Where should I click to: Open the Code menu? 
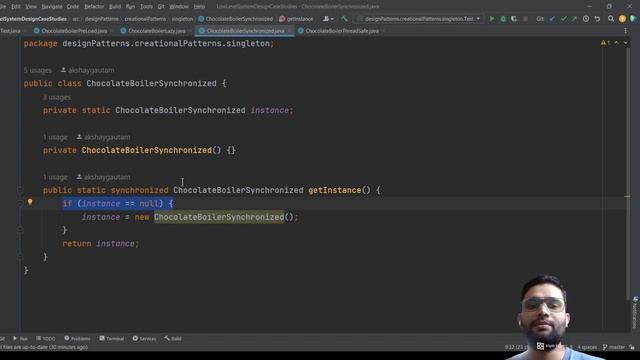click(x=73, y=7)
